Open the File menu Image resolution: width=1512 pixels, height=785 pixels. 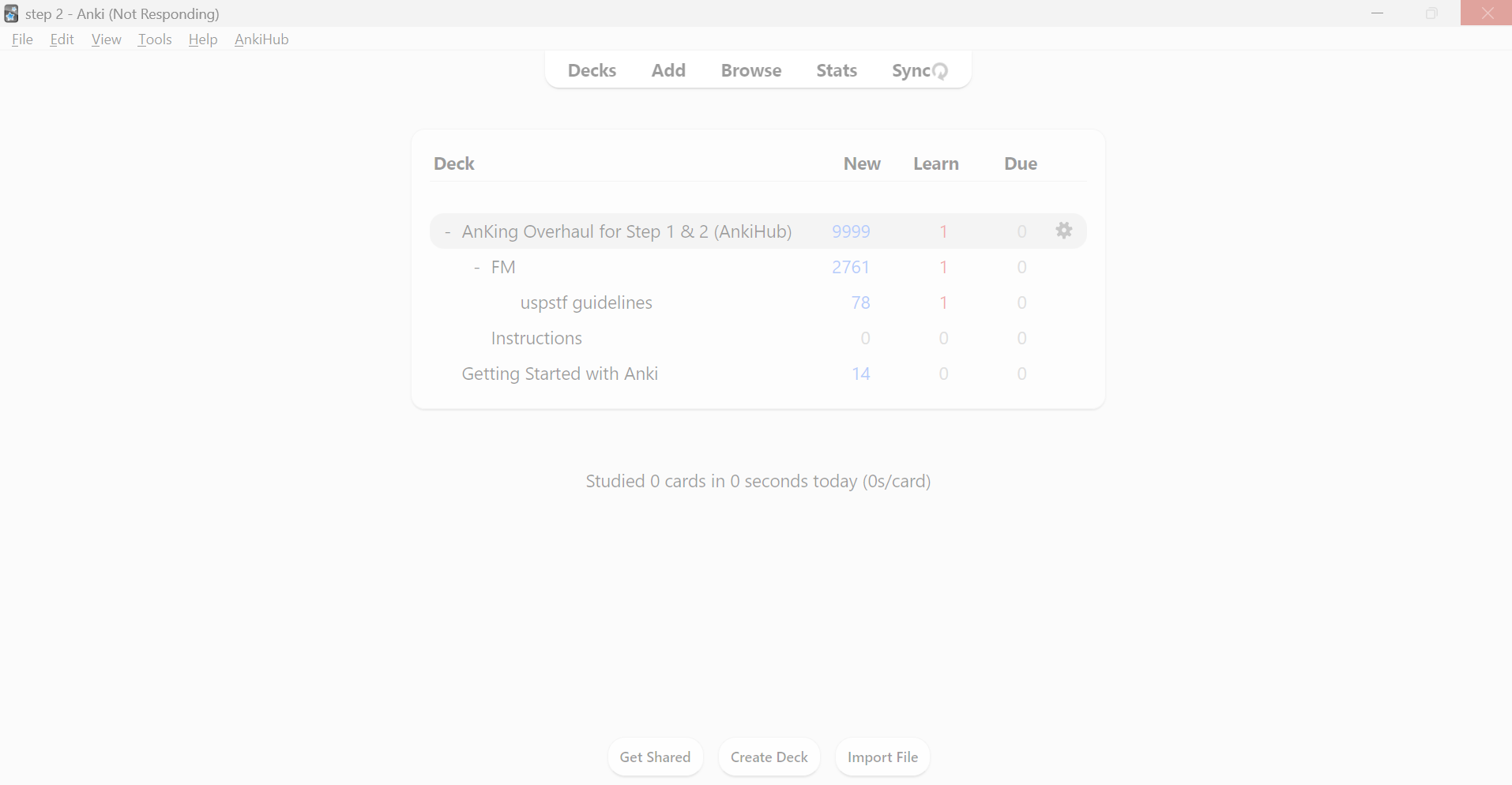pyautogui.click(x=22, y=39)
